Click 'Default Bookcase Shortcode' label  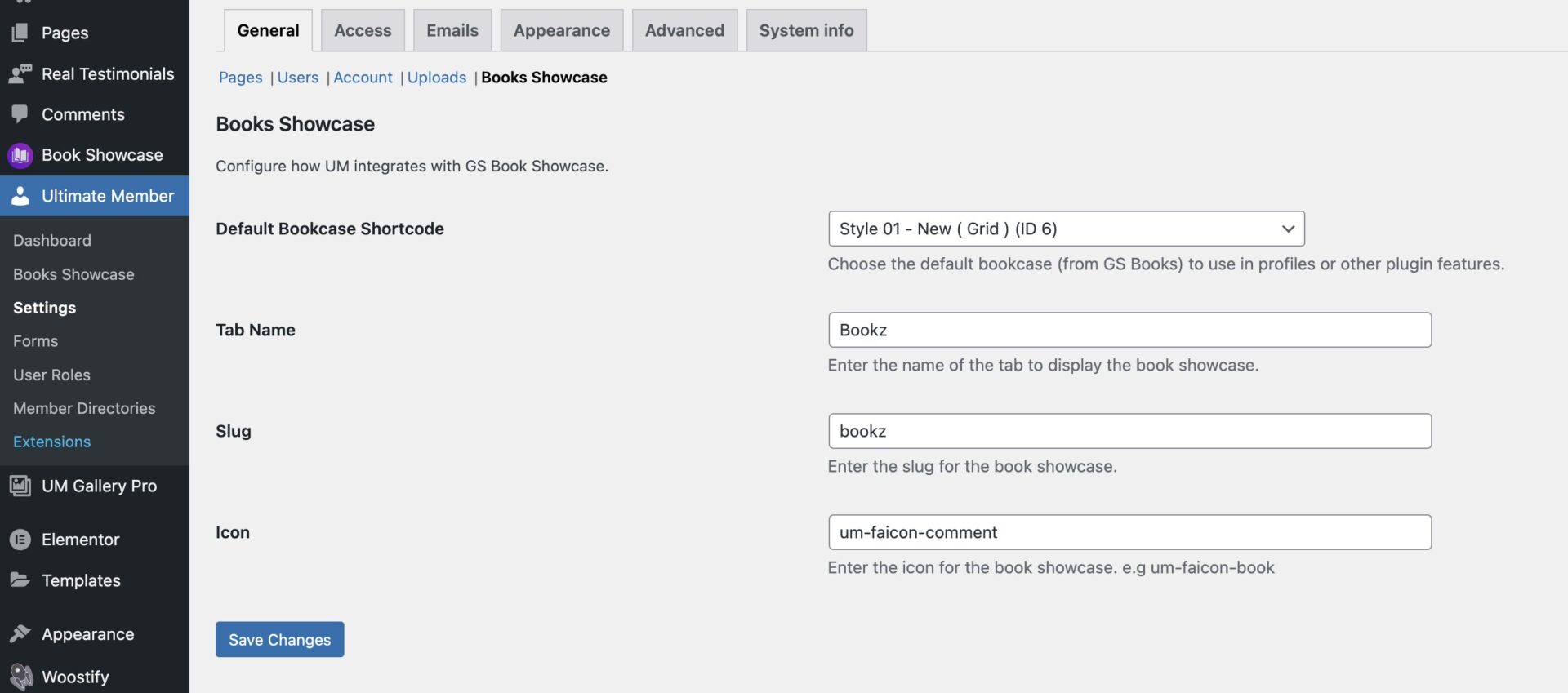[330, 229]
